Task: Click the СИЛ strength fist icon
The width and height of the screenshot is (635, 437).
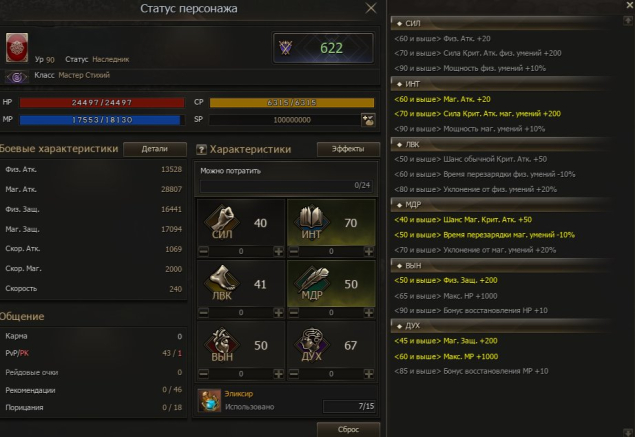Action: click(222, 222)
